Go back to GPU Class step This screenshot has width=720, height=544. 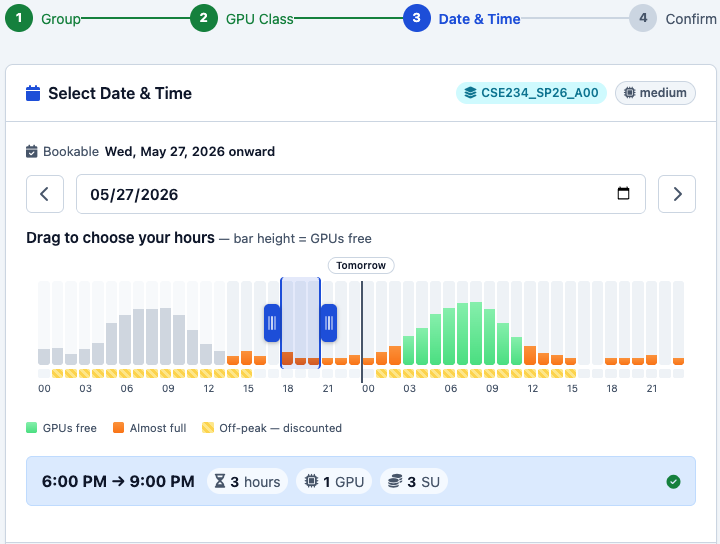point(204,18)
